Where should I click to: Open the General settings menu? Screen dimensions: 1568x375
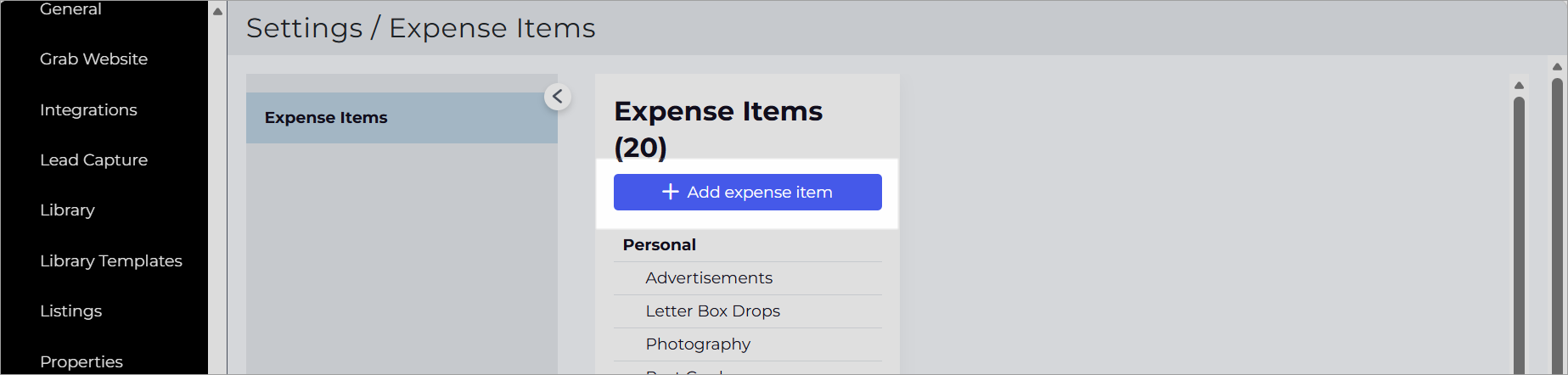point(70,9)
